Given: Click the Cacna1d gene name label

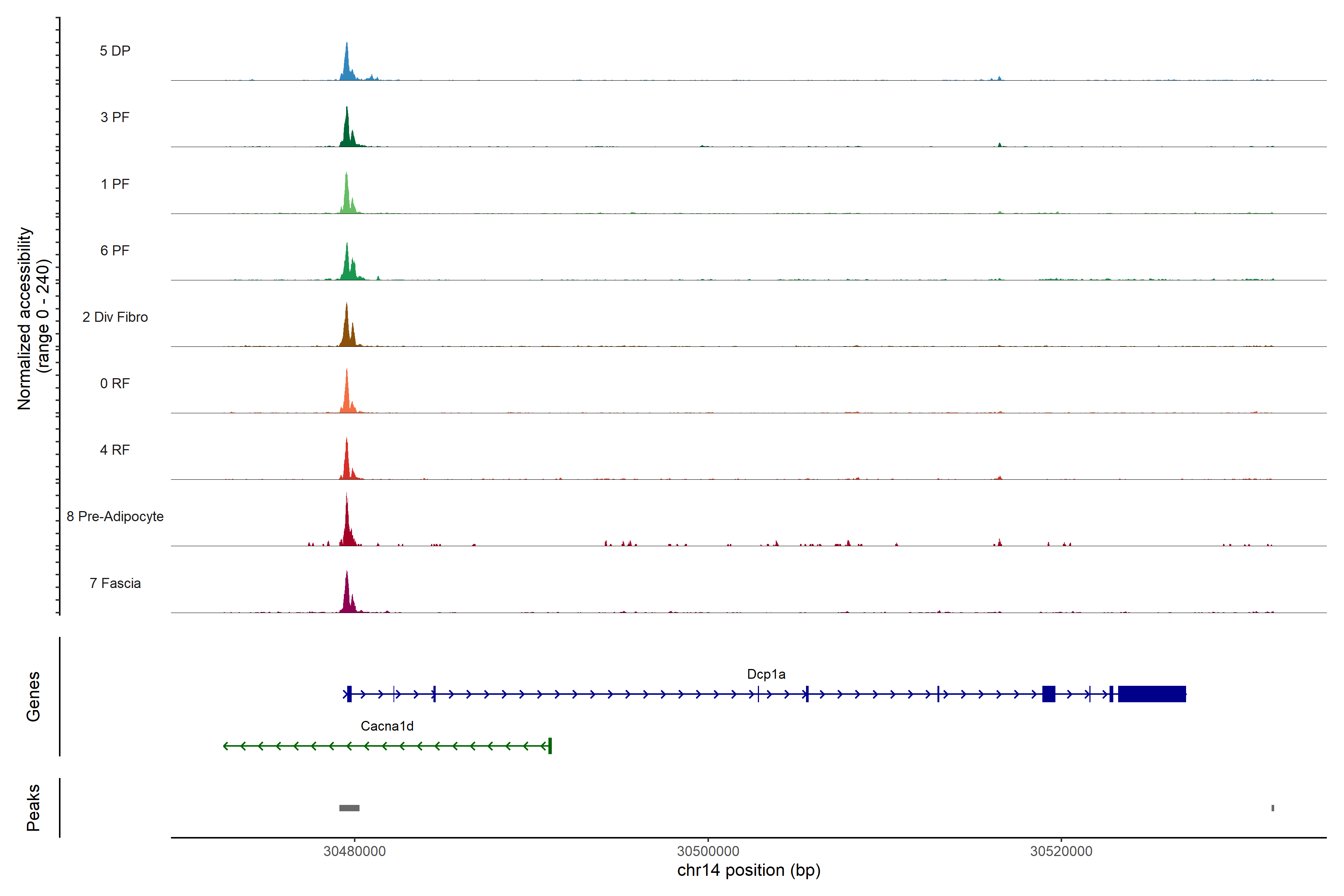Looking at the screenshot, I should pyautogui.click(x=387, y=726).
